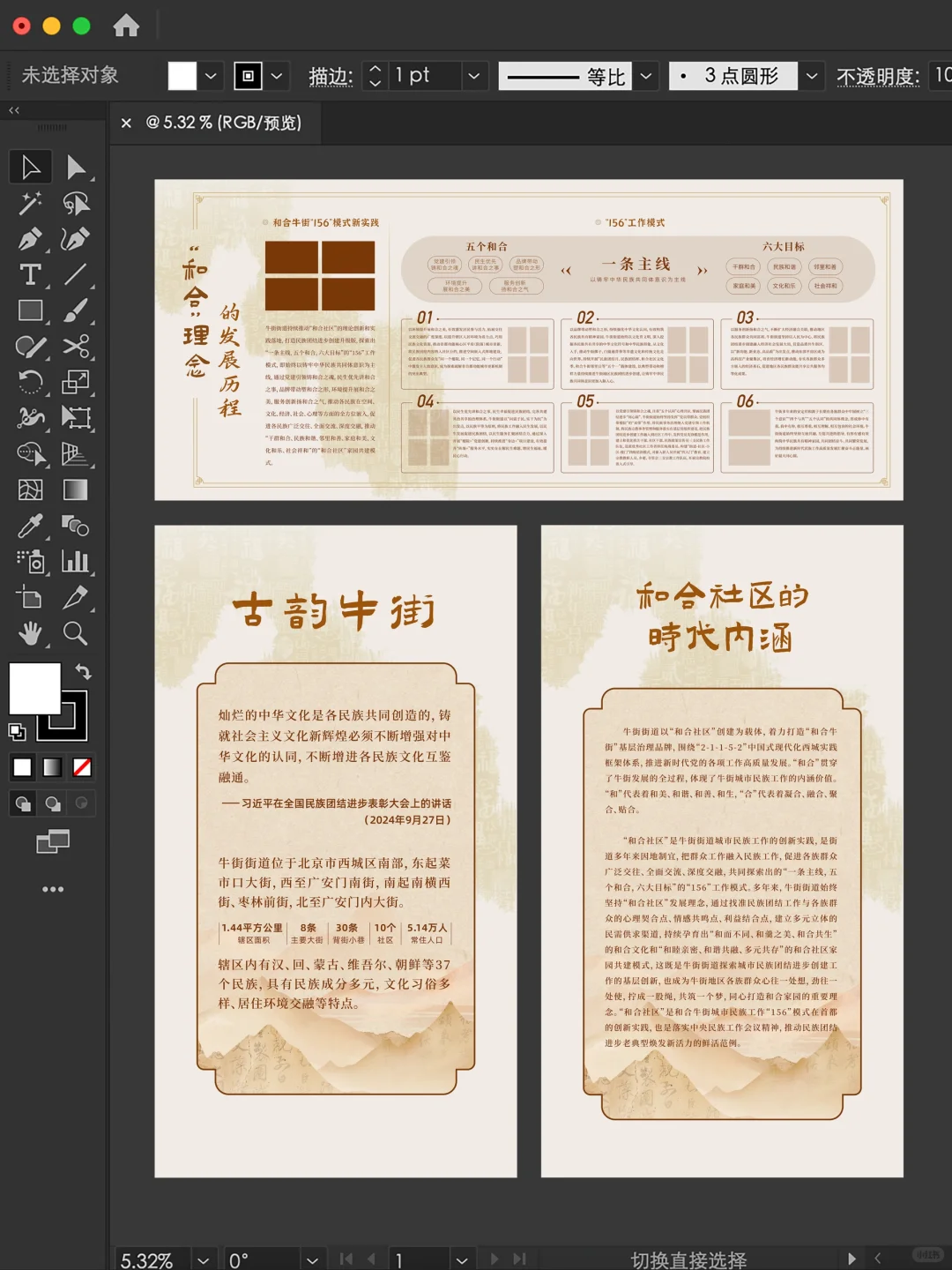The height and width of the screenshot is (1270, 952).
Task: Select the Magic Wand tool
Action: tap(30, 204)
